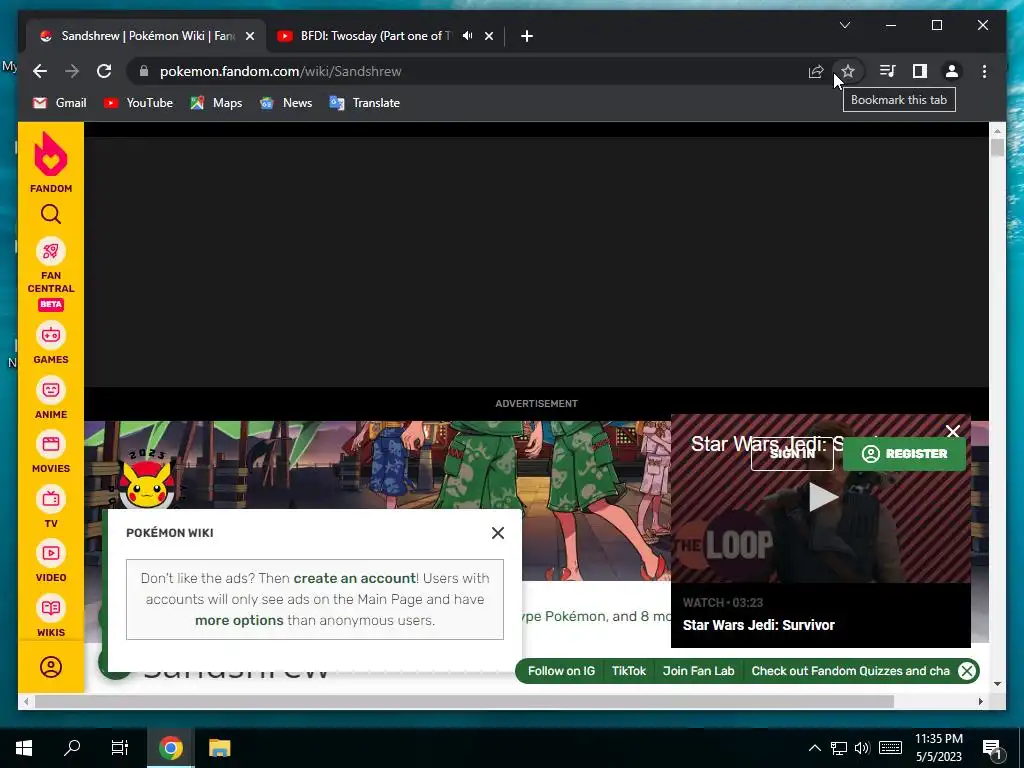Close the Pokémon Wiki notice popup
The image size is (1024, 768).
[x=498, y=533]
